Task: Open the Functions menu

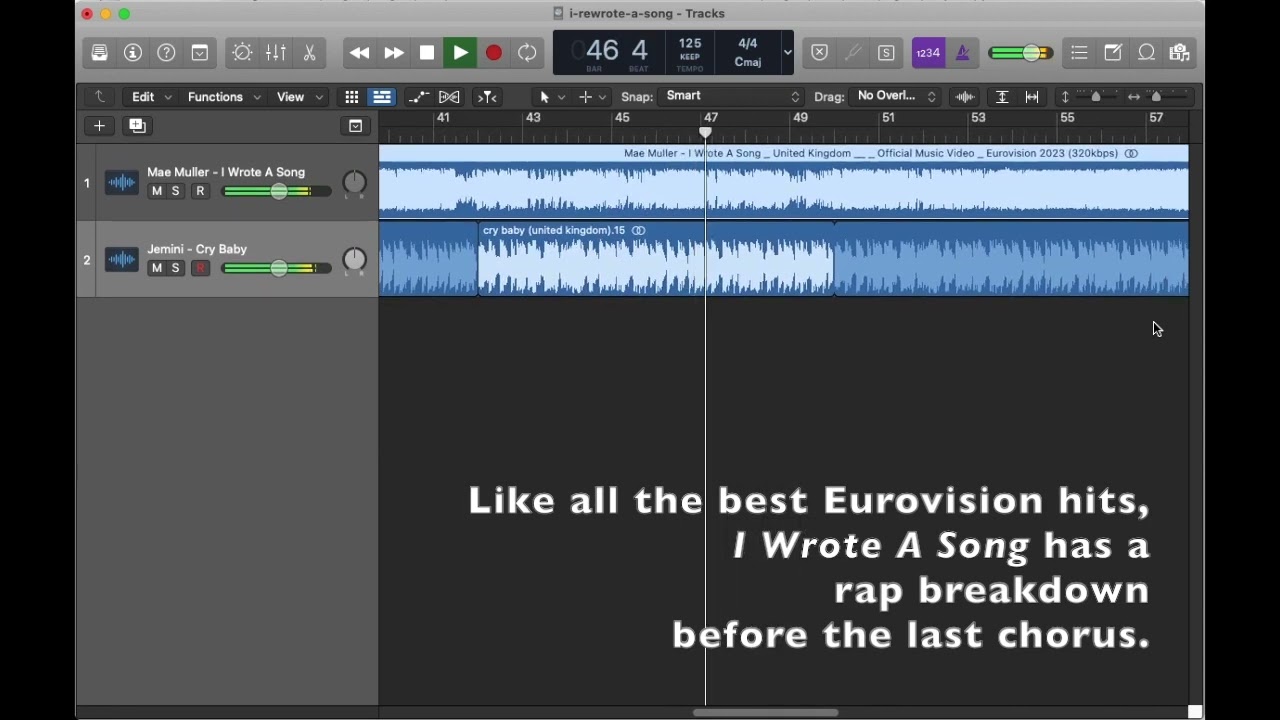Action: point(224,97)
